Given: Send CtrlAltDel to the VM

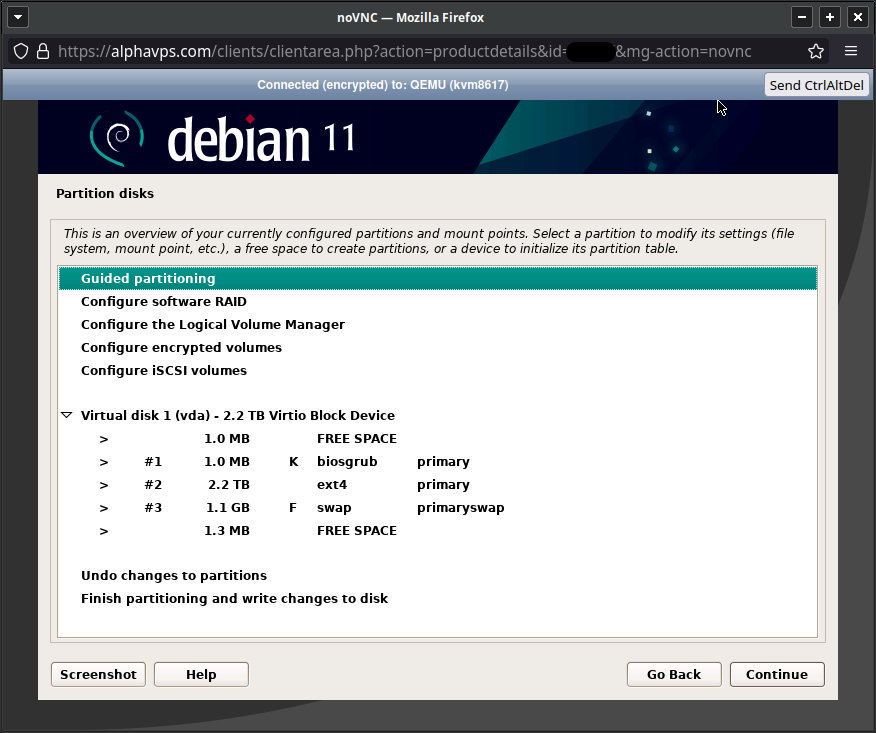Looking at the screenshot, I should (816, 85).
